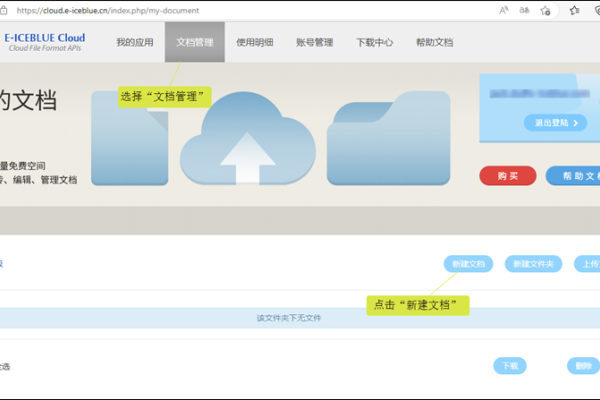The width and height of the screenshot is (600, 400).
Task: Click the folder illustration in banner
Action: click(x=388, y=138)
